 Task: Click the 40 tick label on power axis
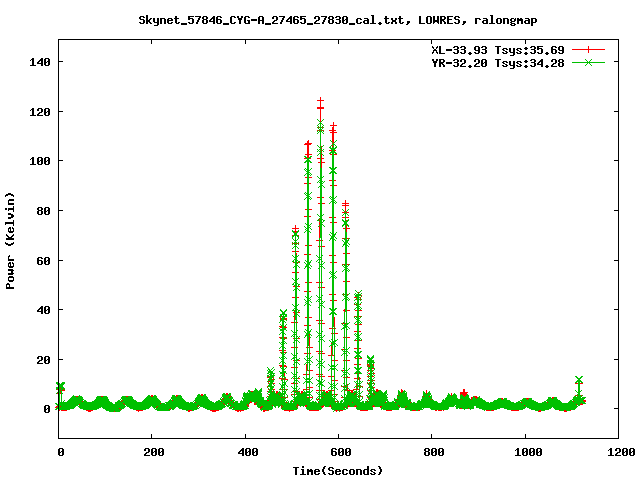(43, 310)
